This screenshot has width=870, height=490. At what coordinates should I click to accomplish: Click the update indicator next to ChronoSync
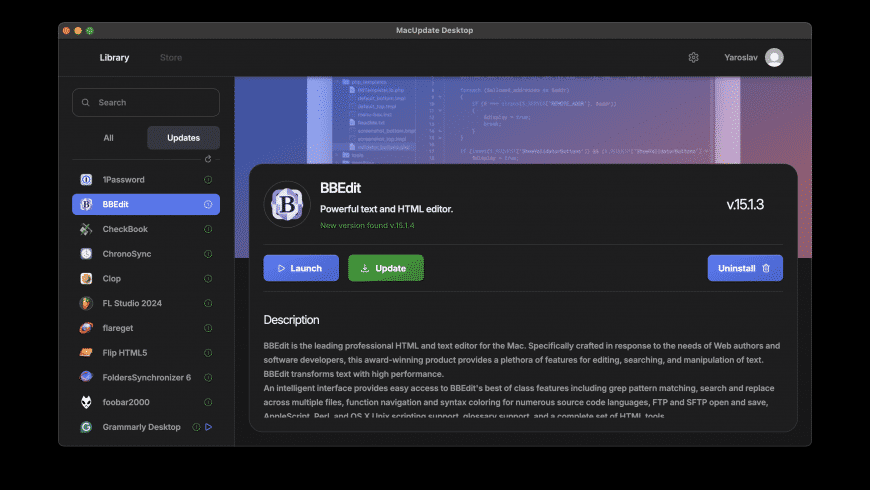(x=208, y=254)
